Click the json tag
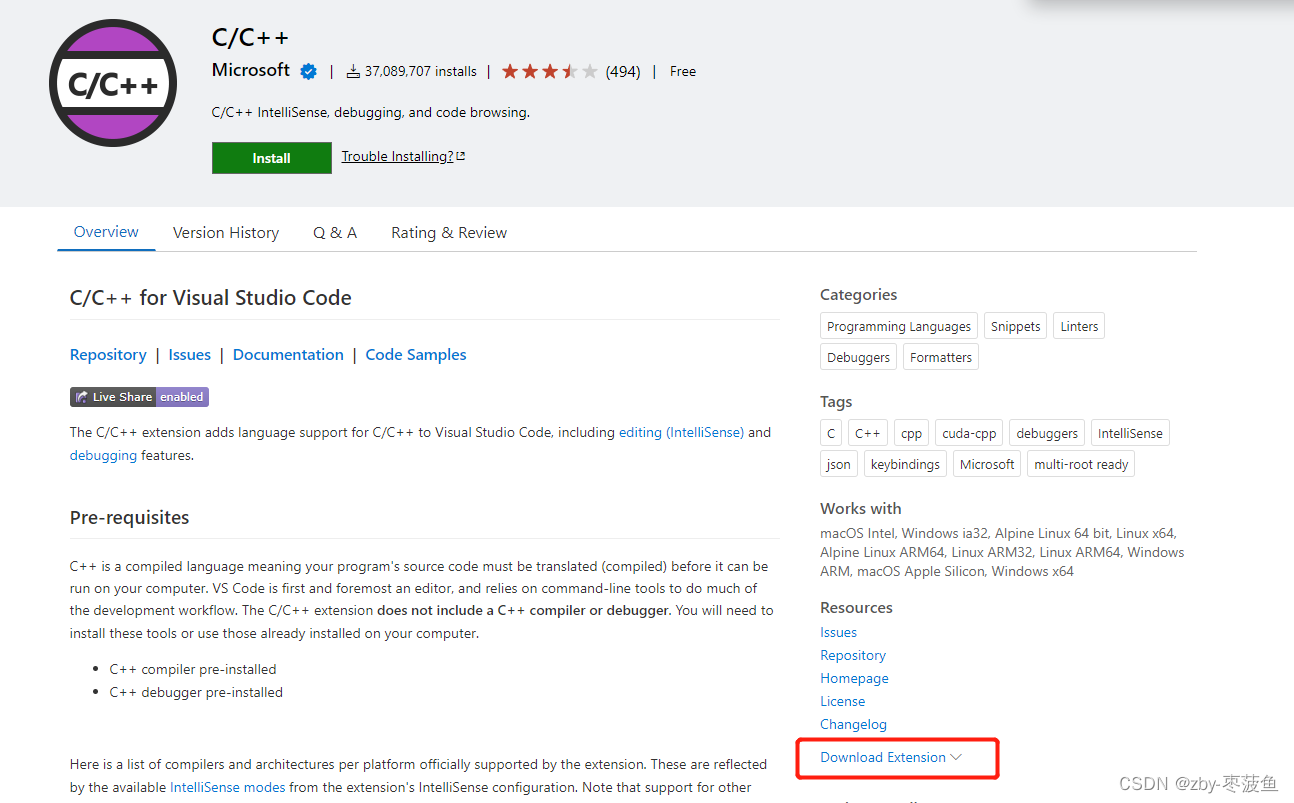 839,464
